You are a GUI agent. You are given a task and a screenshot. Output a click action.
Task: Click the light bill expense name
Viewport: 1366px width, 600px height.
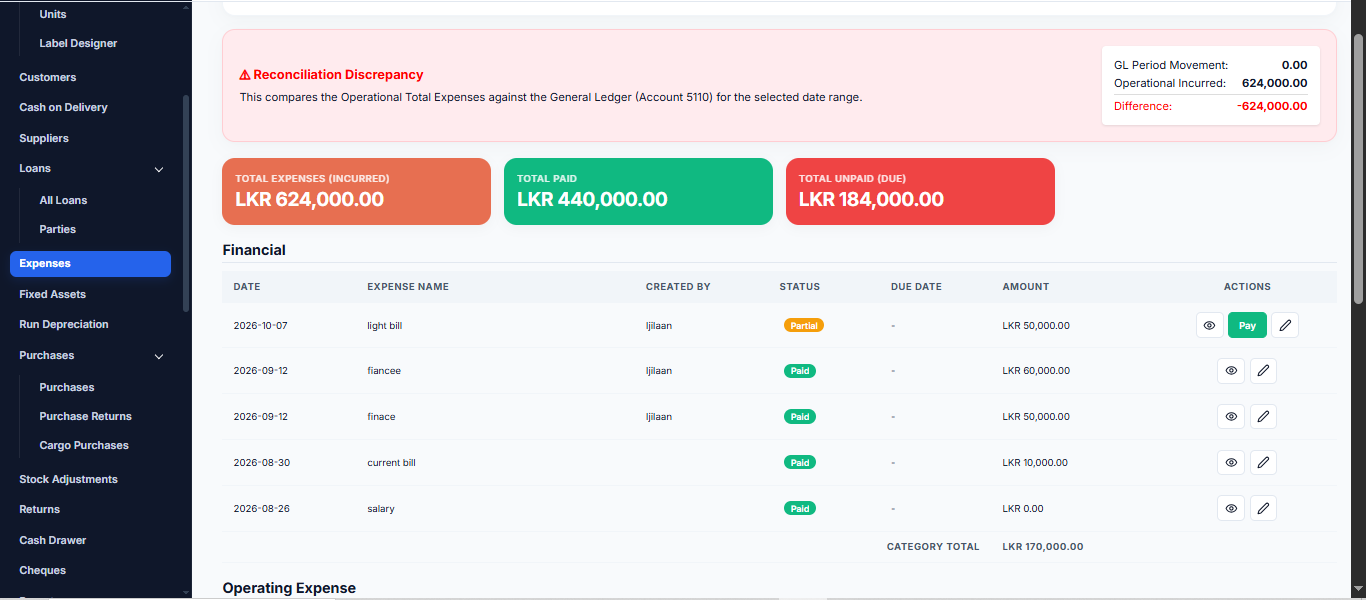pyautogui.click(x=385, y=326)
